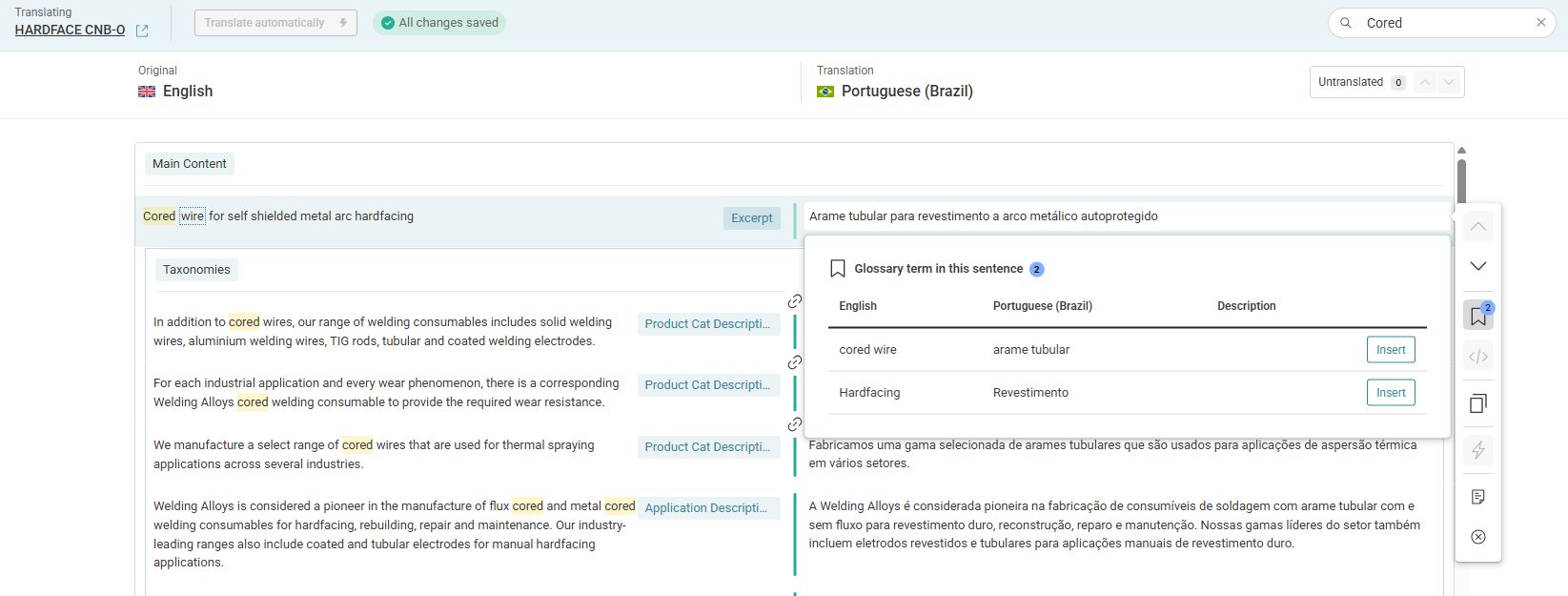Open the HARDFACE CNB-O title link

coord(70,31)
